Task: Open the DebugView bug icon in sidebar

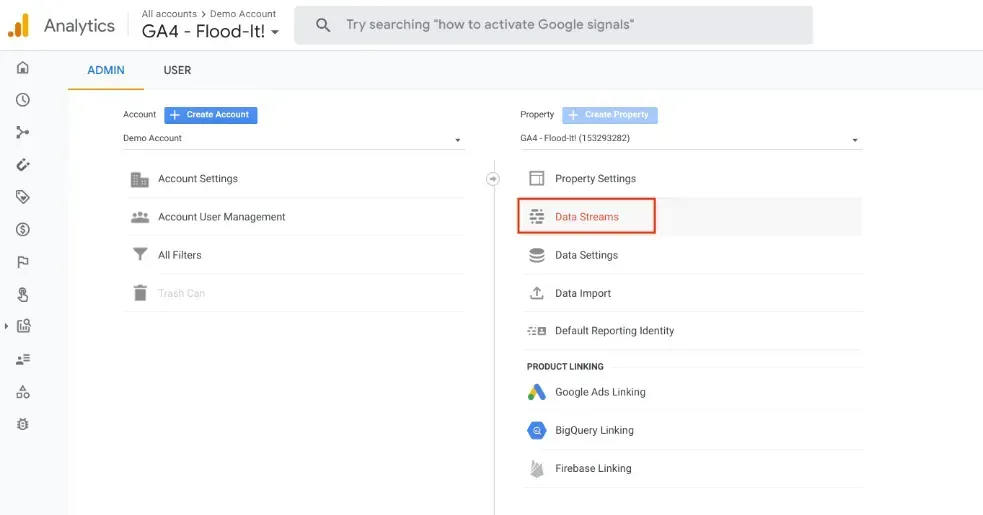Action: click(x=23, y=424)
